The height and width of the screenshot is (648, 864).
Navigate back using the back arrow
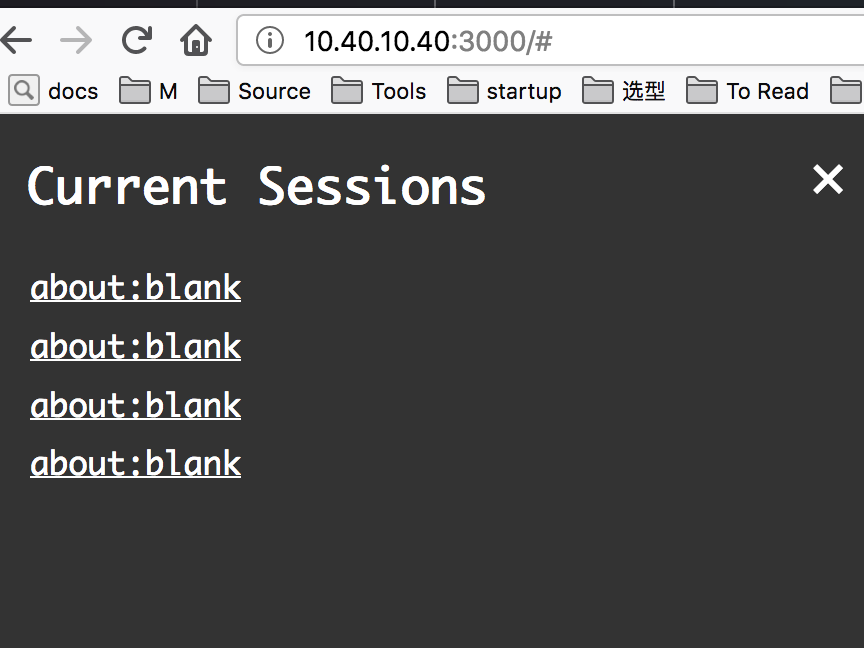coord(17,40)
